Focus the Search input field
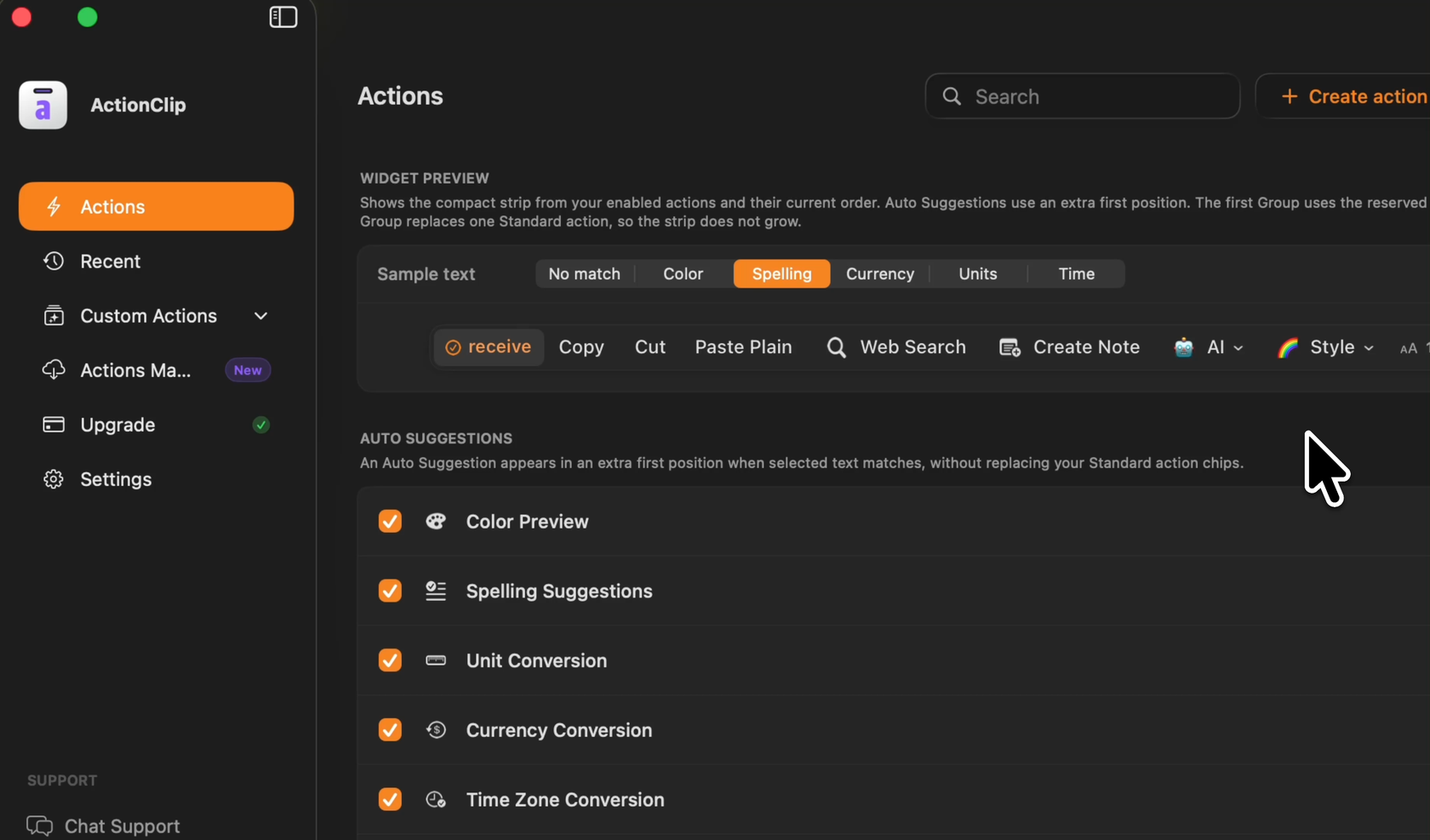 point(1083,96)
